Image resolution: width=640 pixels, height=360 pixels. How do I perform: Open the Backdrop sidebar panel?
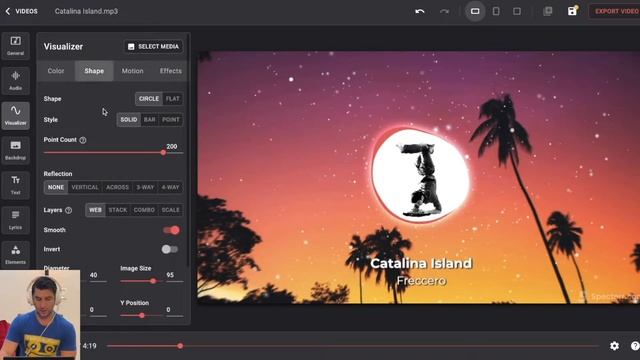point(16,150)
